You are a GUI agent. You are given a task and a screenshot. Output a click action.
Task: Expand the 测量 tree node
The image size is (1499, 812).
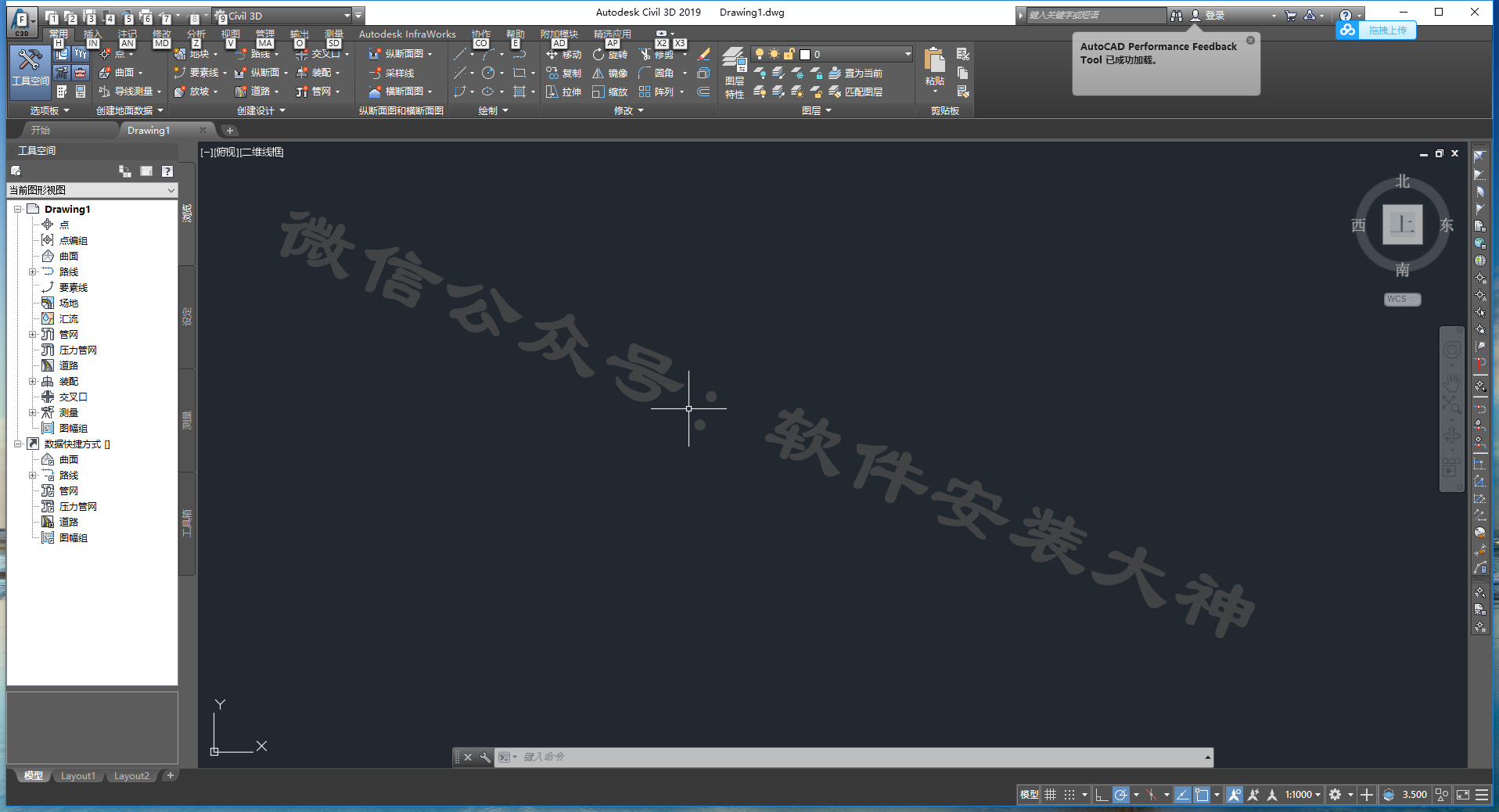[33, 412]
